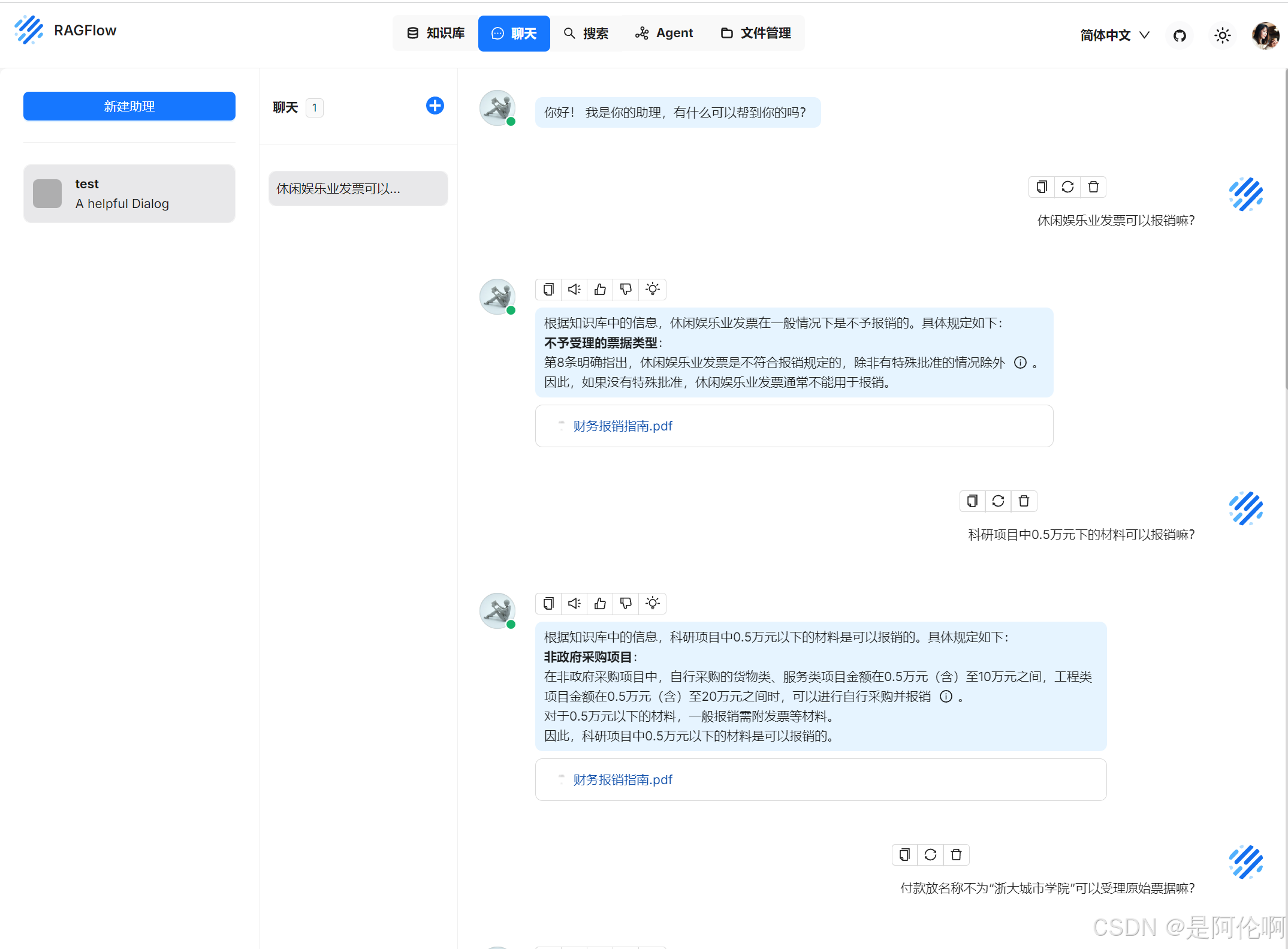Copy the first assistant answer about 休闲娱乐业发票
The height and width of the screenshot is (949, 1288).
click(x=548, y=290)
